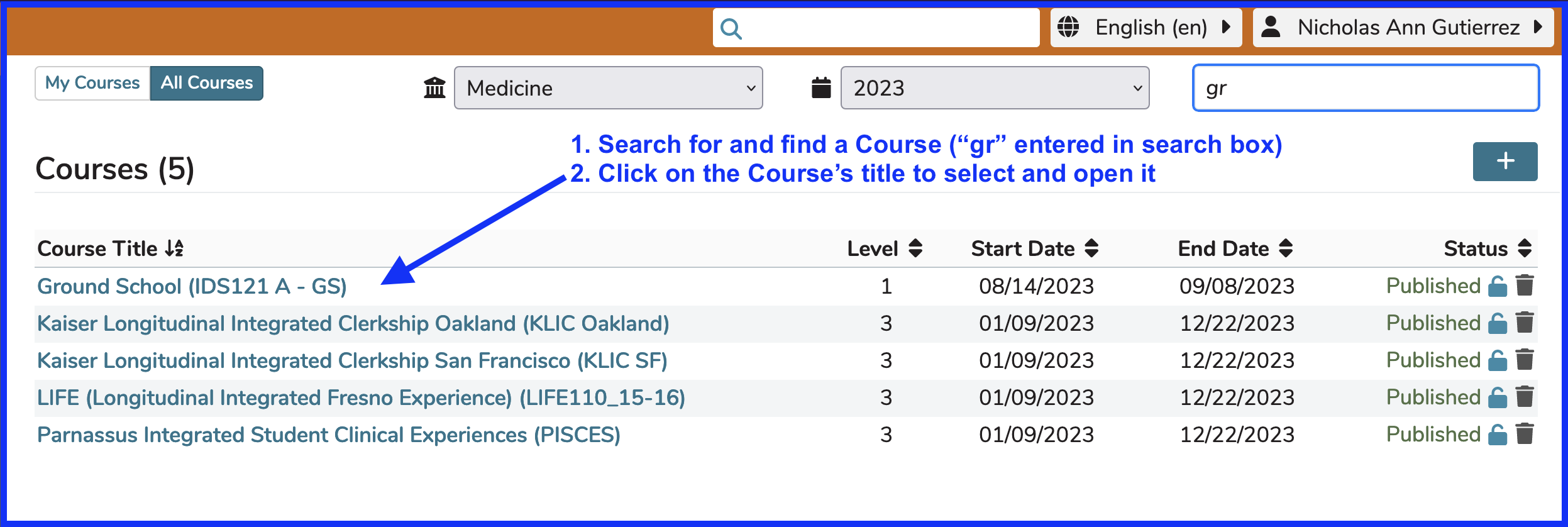Select the All Courses toggle
This screenshot has width=1568, height=527.
click(206, 83)
